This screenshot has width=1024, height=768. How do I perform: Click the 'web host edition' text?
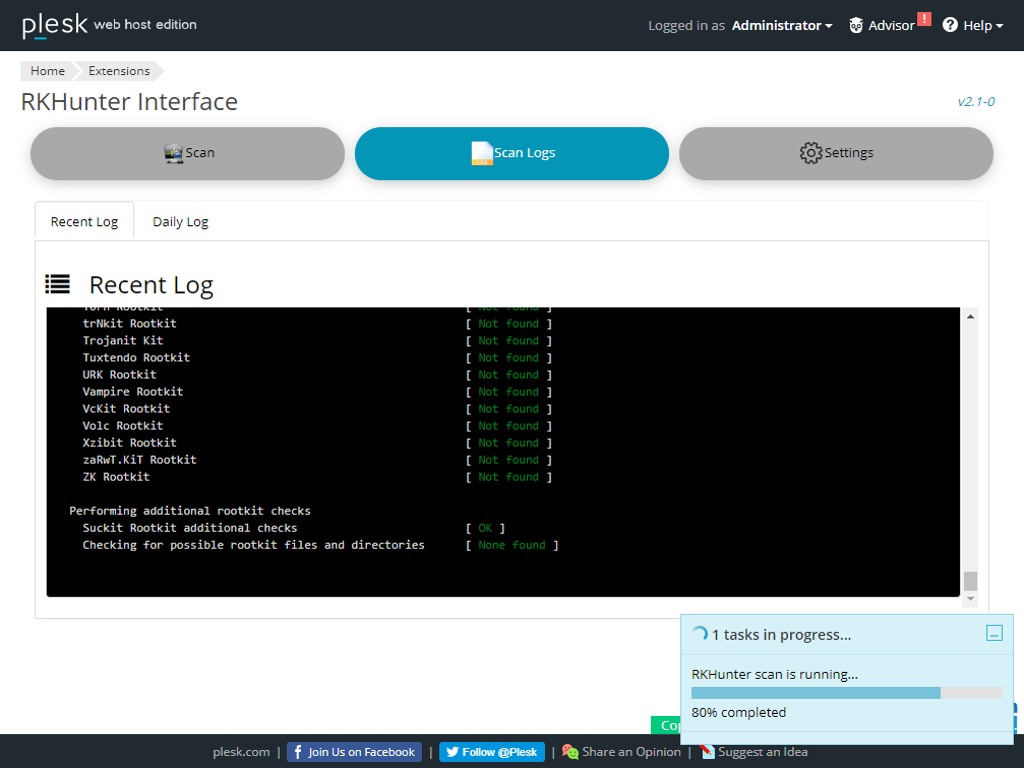coord(145,25)
